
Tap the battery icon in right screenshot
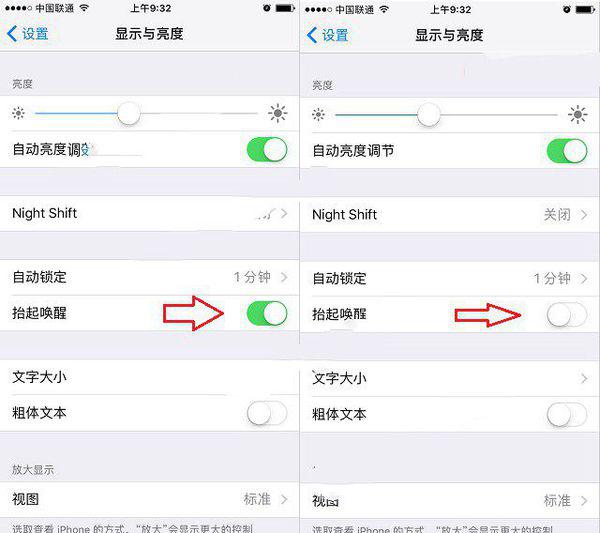pyautogui.click(x=585, y=10)
